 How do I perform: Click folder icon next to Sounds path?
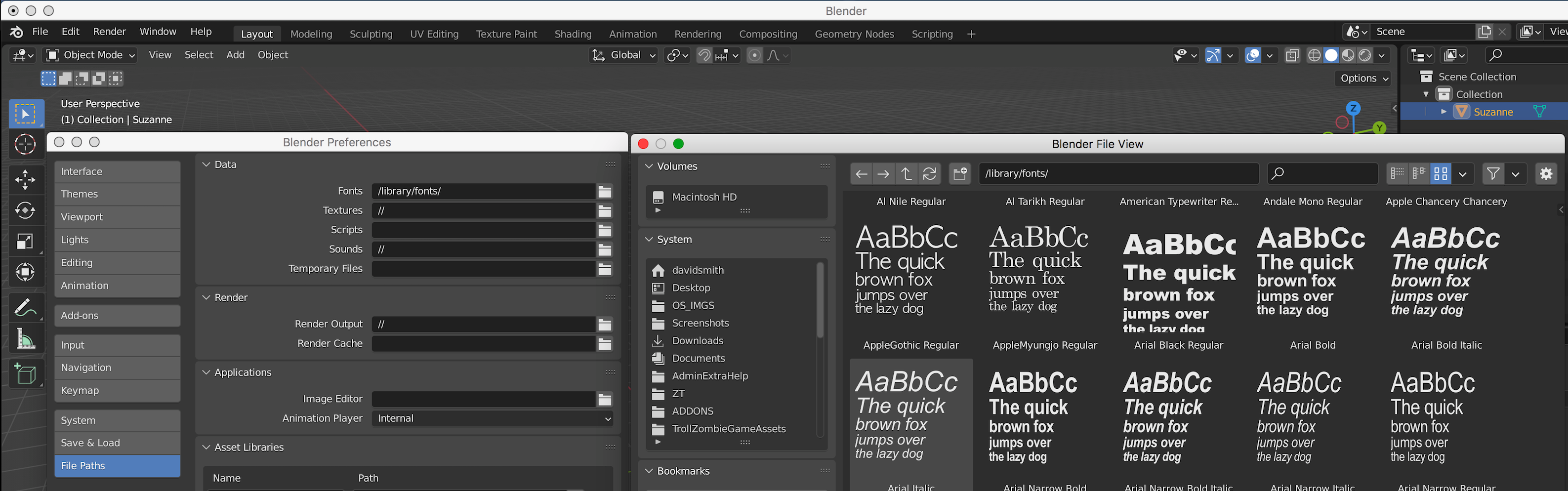(x=605, y=249)
